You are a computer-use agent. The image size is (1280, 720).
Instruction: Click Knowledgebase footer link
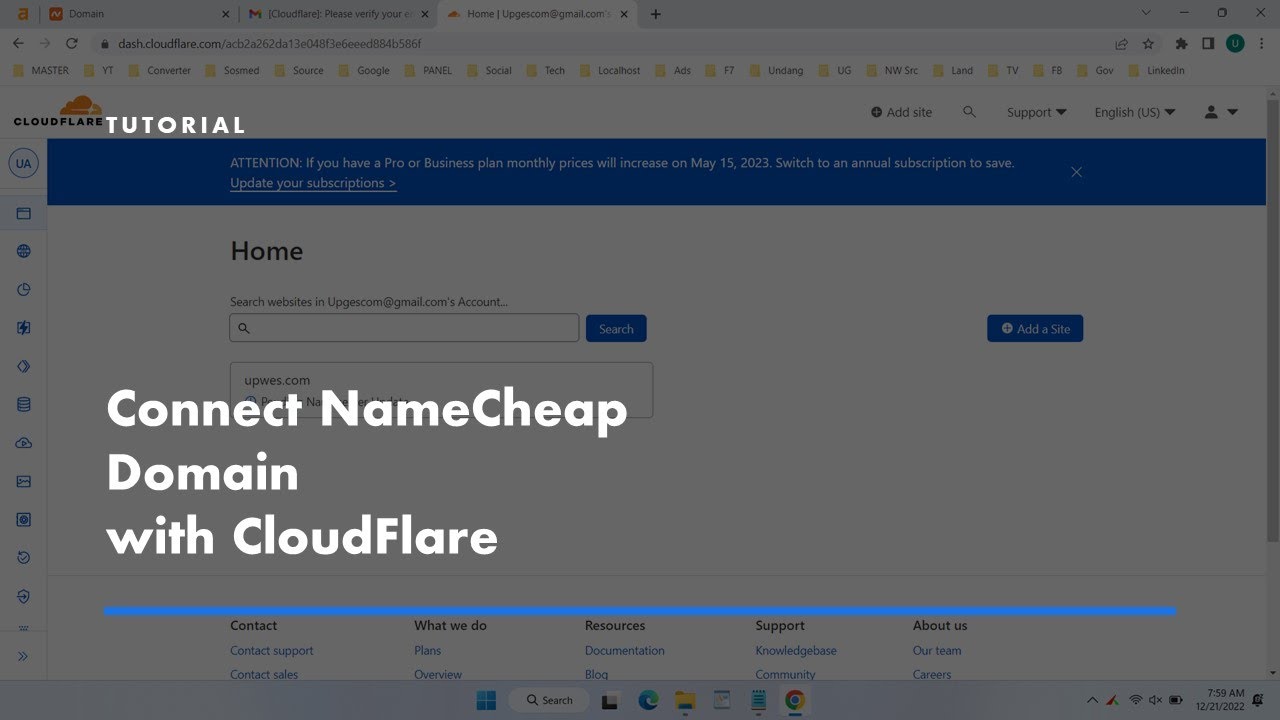pyautogui.click(x=796, y=650)
